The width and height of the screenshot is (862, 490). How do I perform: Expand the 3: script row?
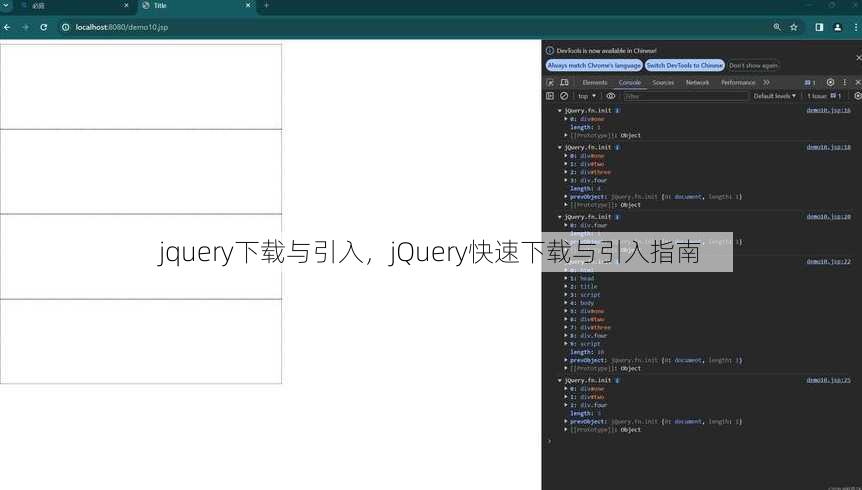pos(566,295)
